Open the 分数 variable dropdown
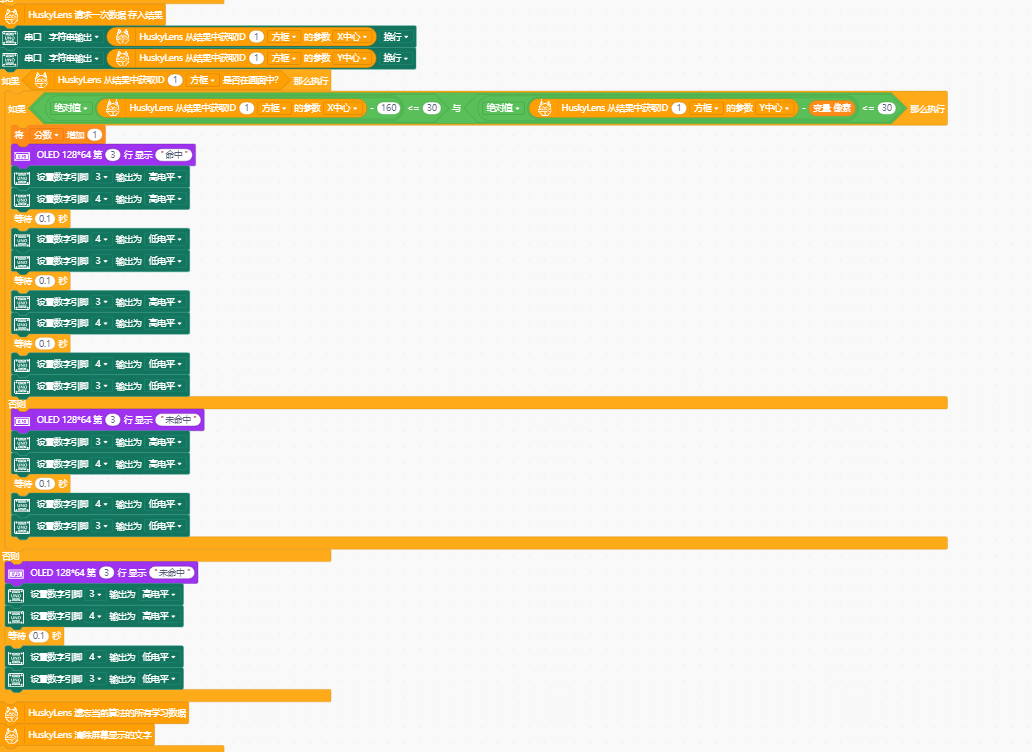 click(x=47, y=134)
